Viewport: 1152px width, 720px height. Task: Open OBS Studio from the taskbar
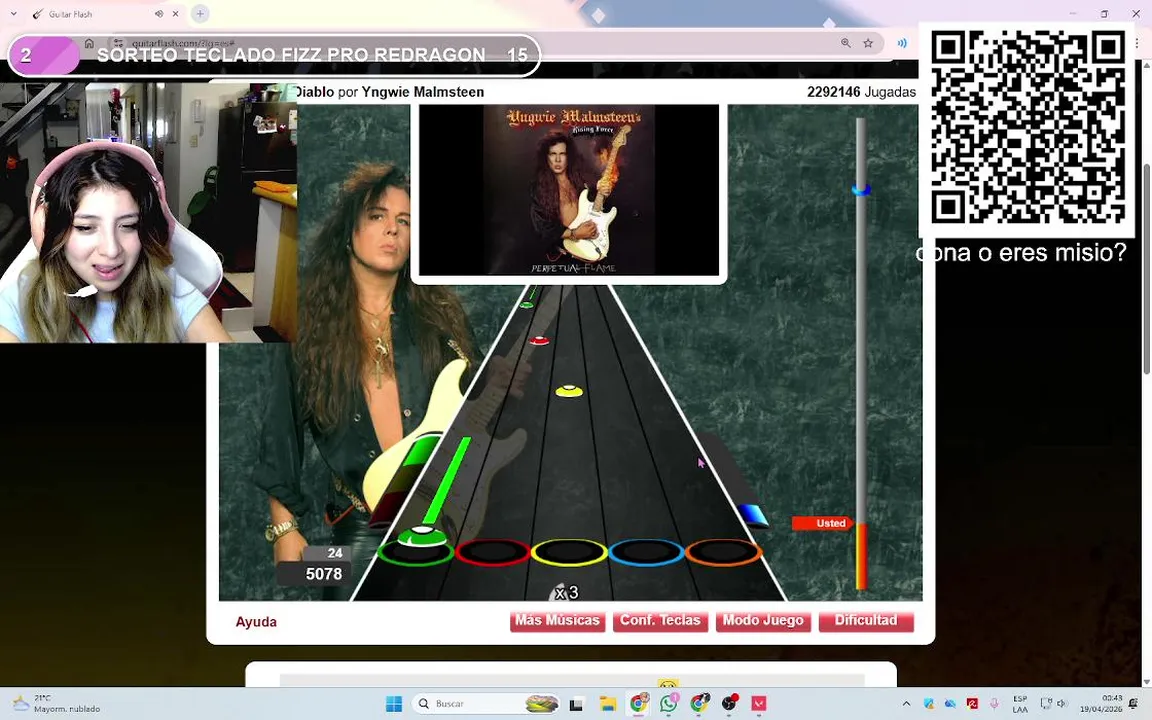click(x=729, y=704)
